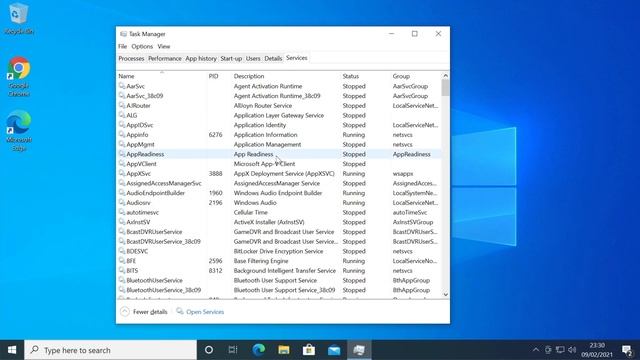Click the service icon beside BFE
The height and width of the screenshot is (360, 640).
coord(122,260)
